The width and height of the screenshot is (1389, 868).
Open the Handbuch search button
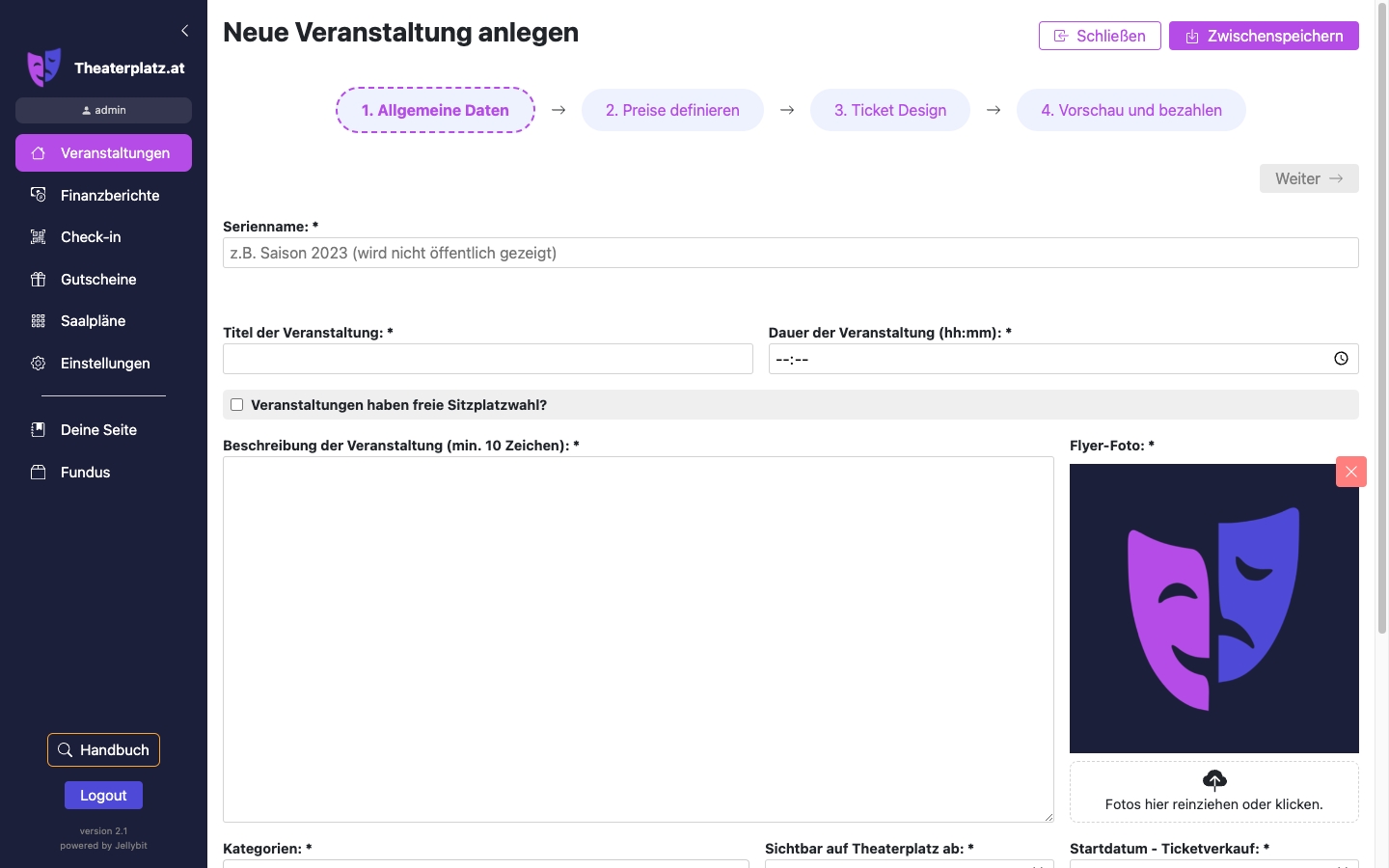click(x=103, y=750)
